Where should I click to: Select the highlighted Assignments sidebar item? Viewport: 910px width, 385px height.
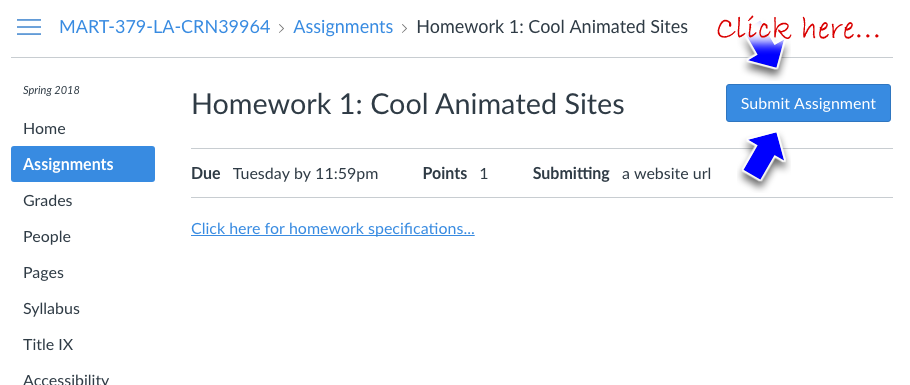tap(83, 164)
